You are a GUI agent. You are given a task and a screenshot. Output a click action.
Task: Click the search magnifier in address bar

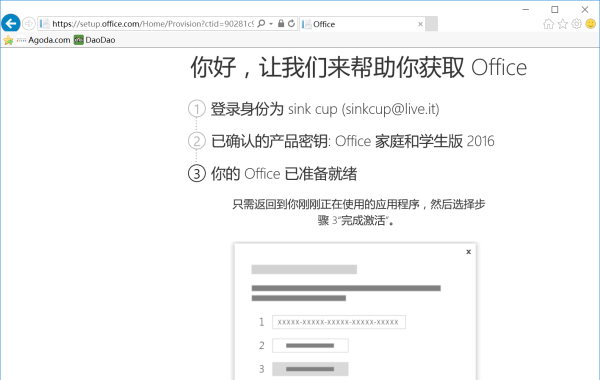point(261,24)
